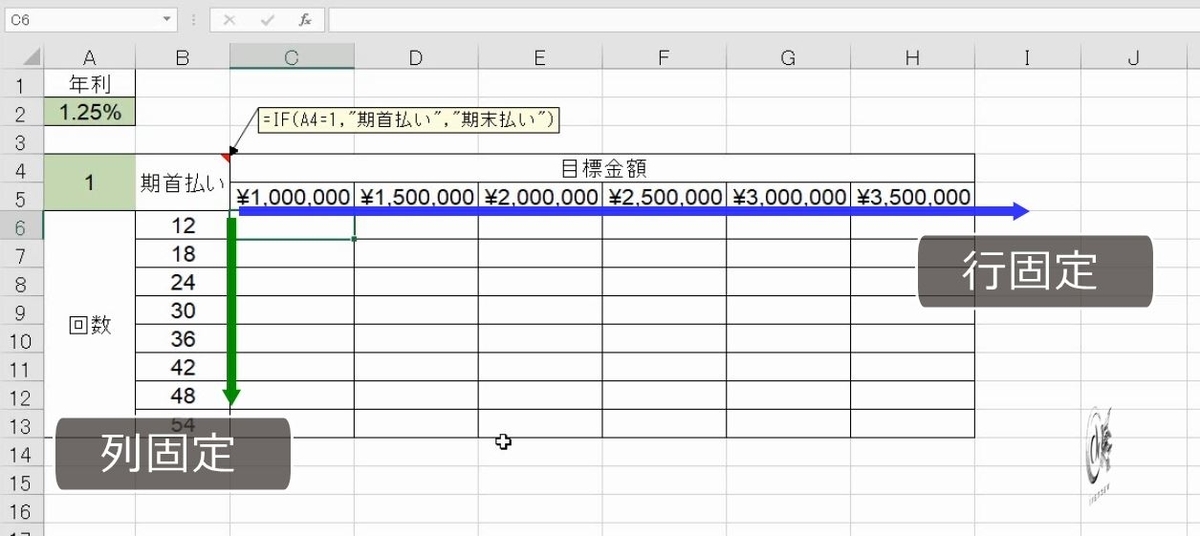
Task: Select column A header
Action: click(x=90, y=58)
